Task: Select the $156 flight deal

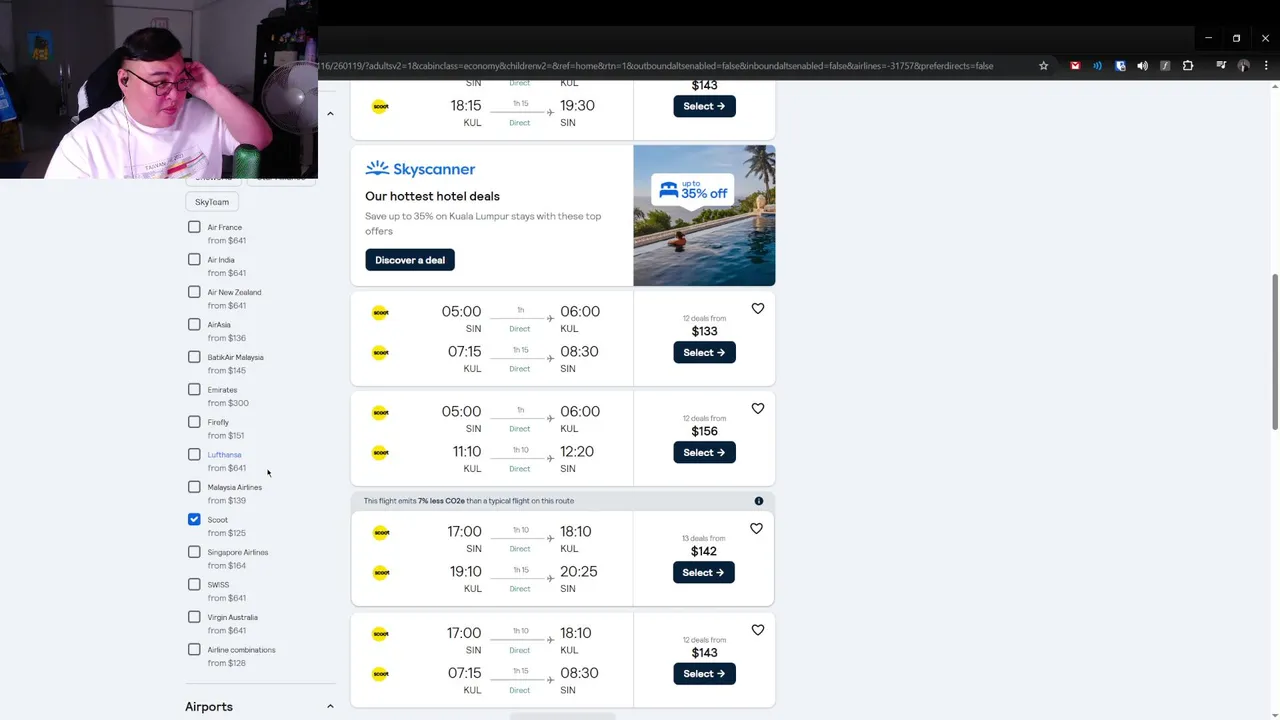Action: [704, 452]
